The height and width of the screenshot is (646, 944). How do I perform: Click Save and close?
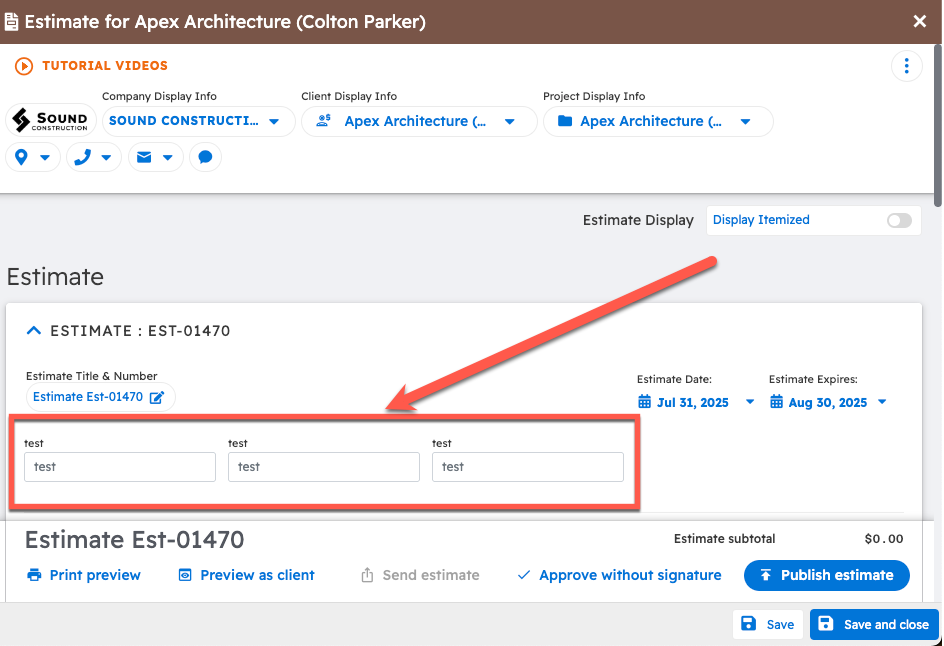873,624
